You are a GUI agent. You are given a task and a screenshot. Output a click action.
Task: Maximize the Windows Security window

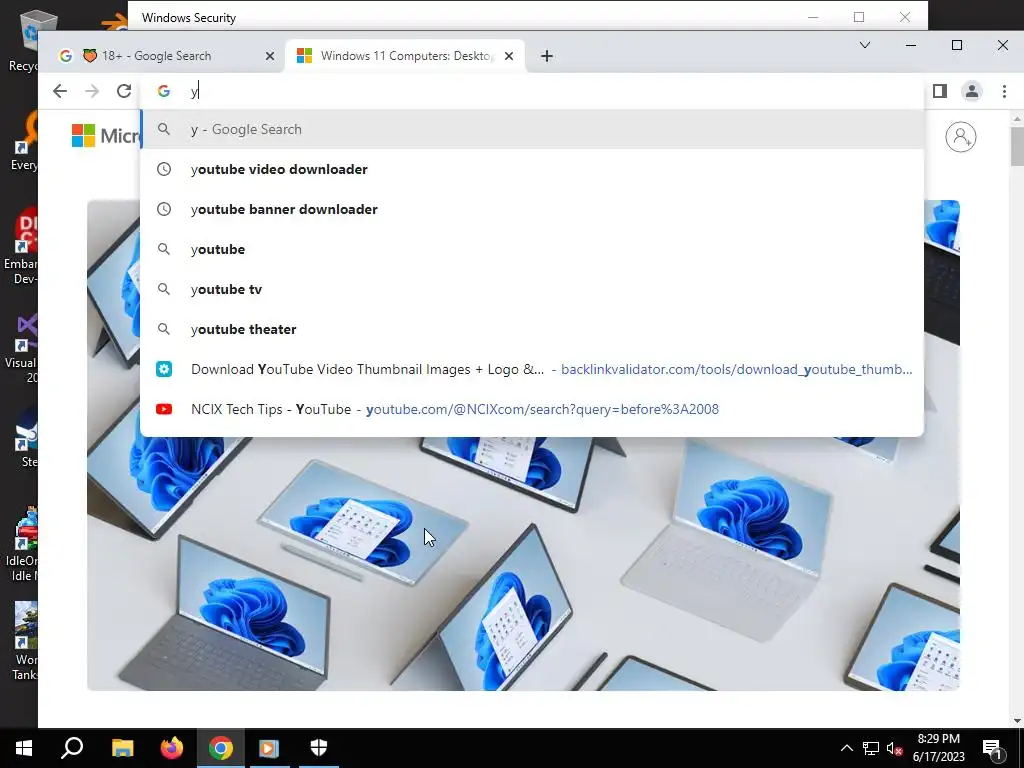(859, 18)
